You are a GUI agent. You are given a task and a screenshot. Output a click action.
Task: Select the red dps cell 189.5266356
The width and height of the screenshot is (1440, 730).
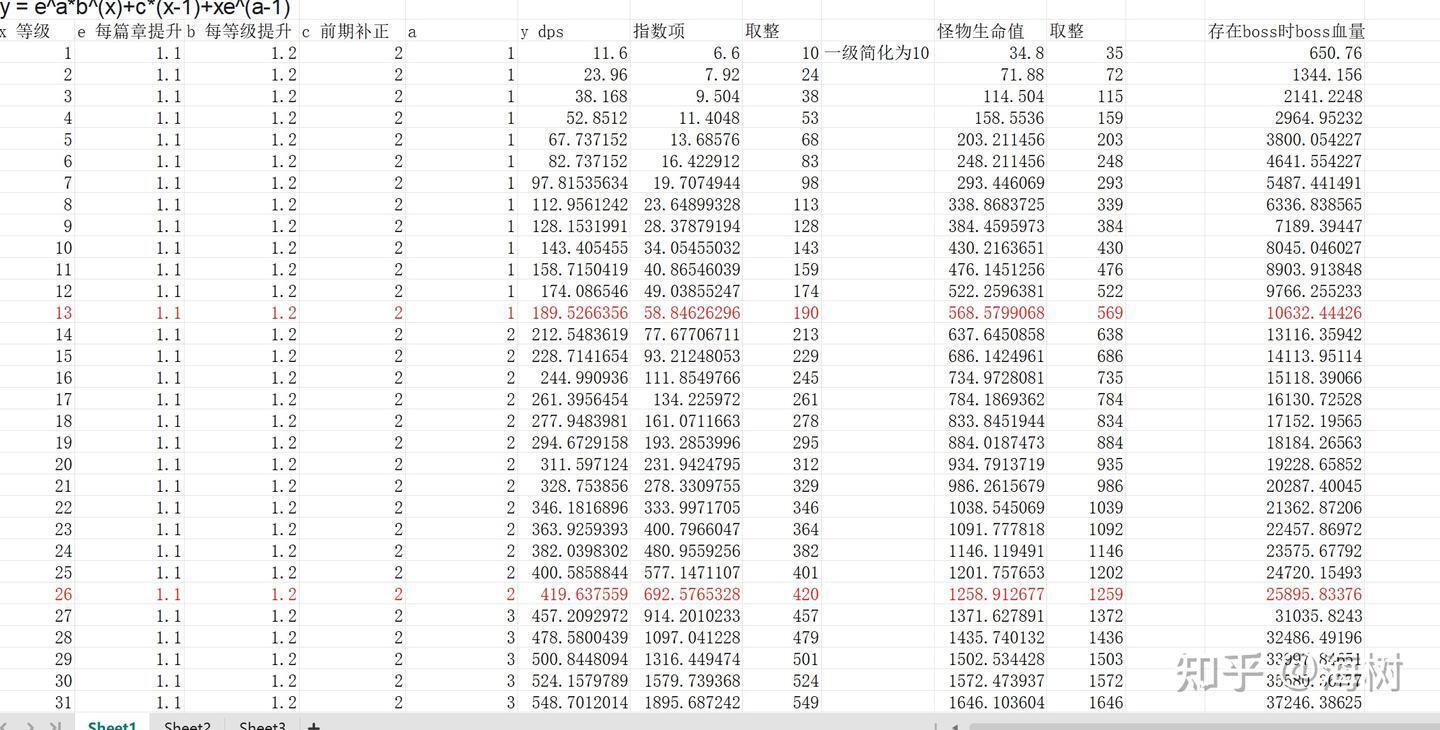[x=574, y=313]
